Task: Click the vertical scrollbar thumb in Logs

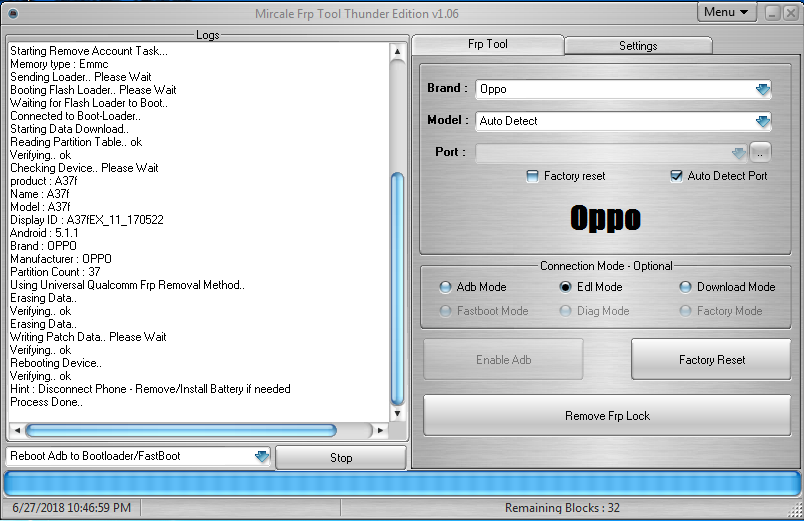Action: [397, 289]
